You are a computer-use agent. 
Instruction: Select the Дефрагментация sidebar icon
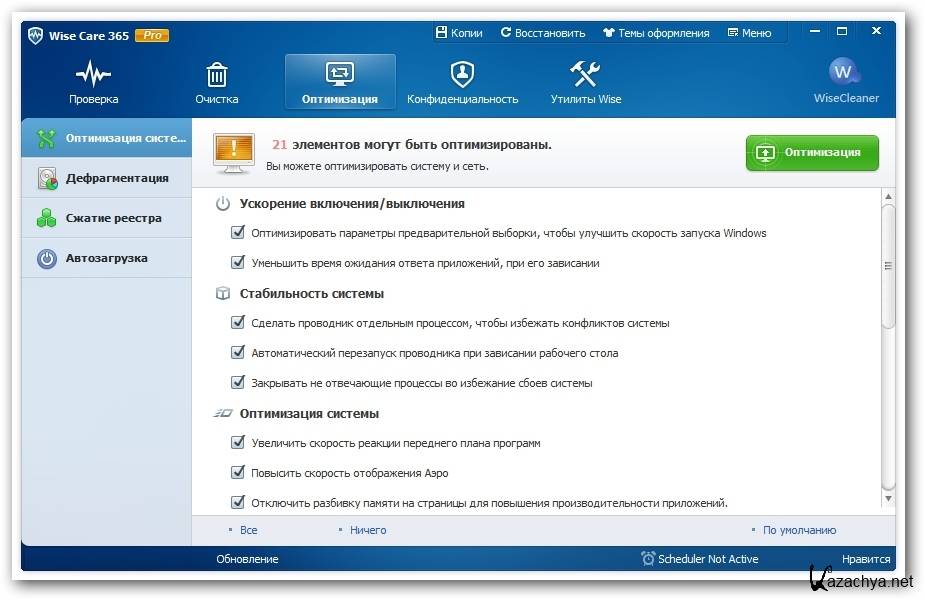click(x=47, y=178)
